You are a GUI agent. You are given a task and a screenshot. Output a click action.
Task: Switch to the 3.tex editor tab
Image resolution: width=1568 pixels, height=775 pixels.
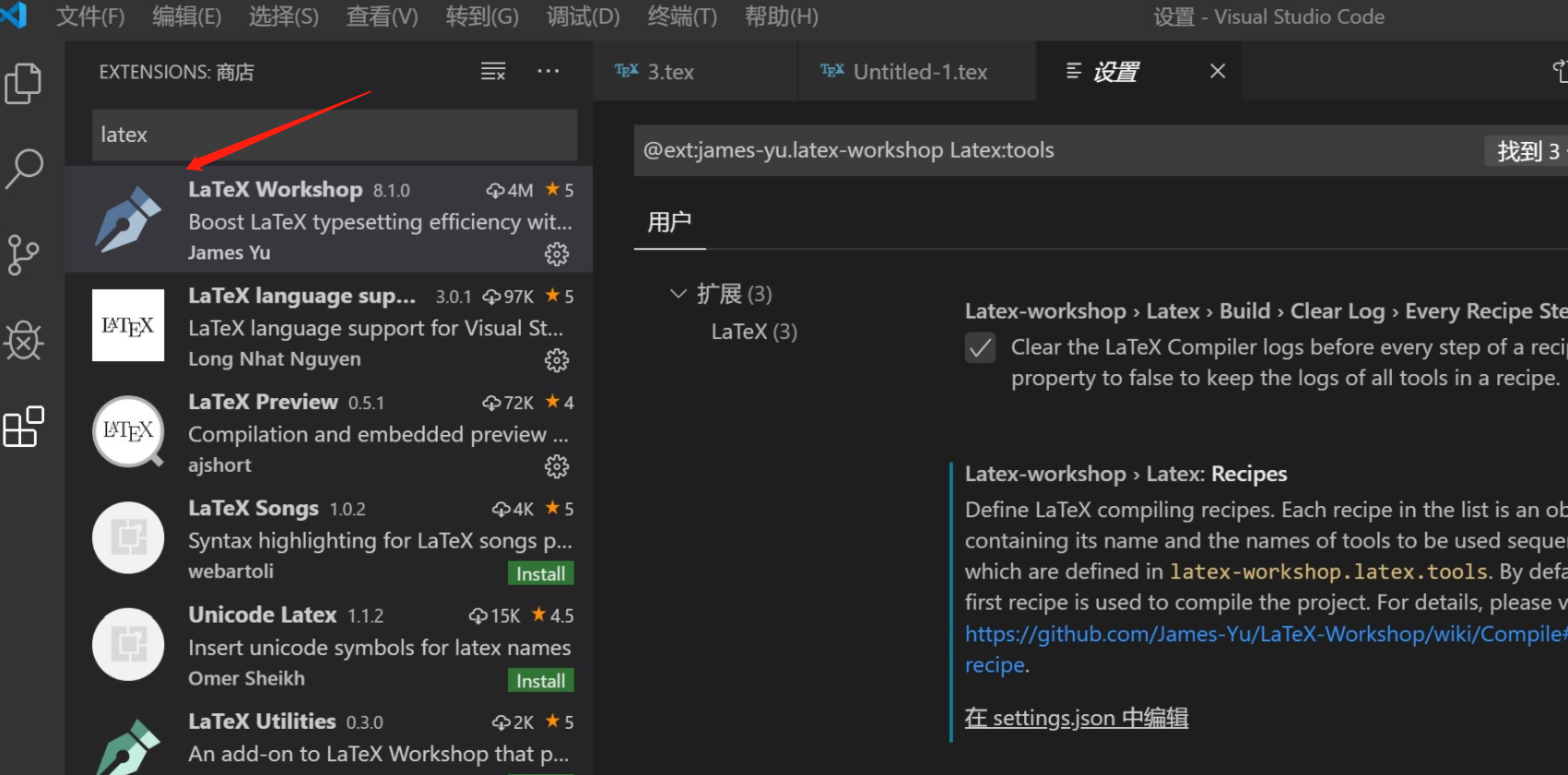[696, 71]
